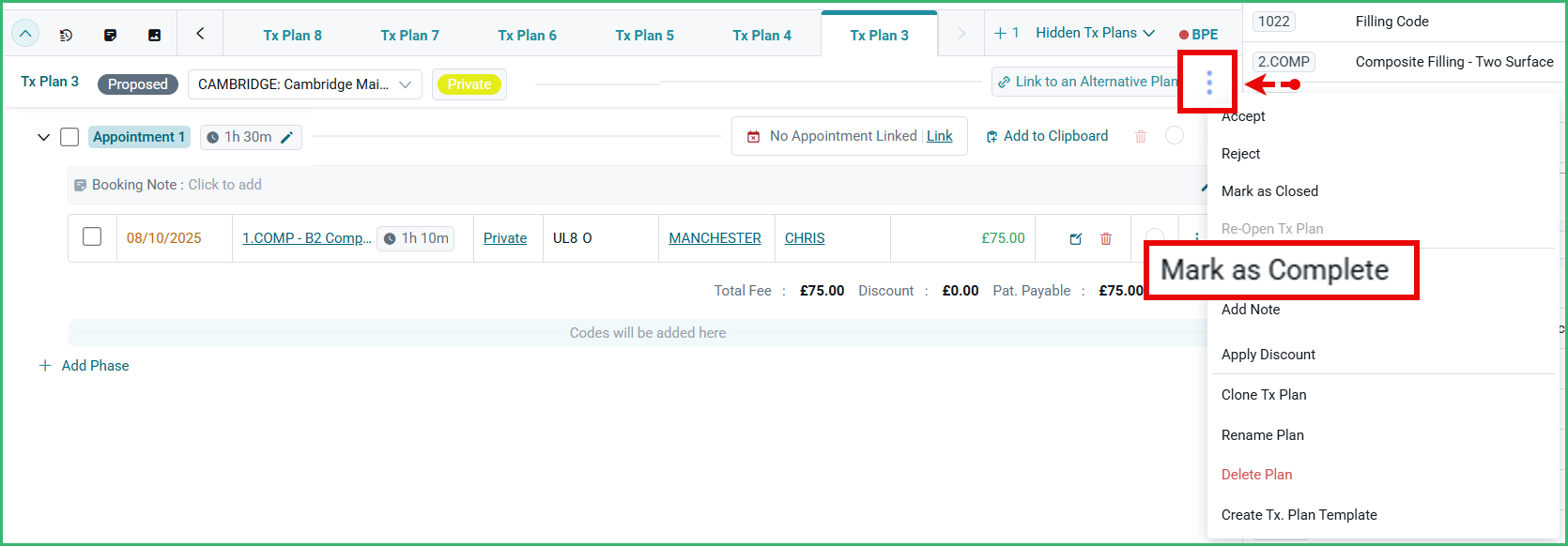Open the image gallery icon in toolbar

click(154, 35)
